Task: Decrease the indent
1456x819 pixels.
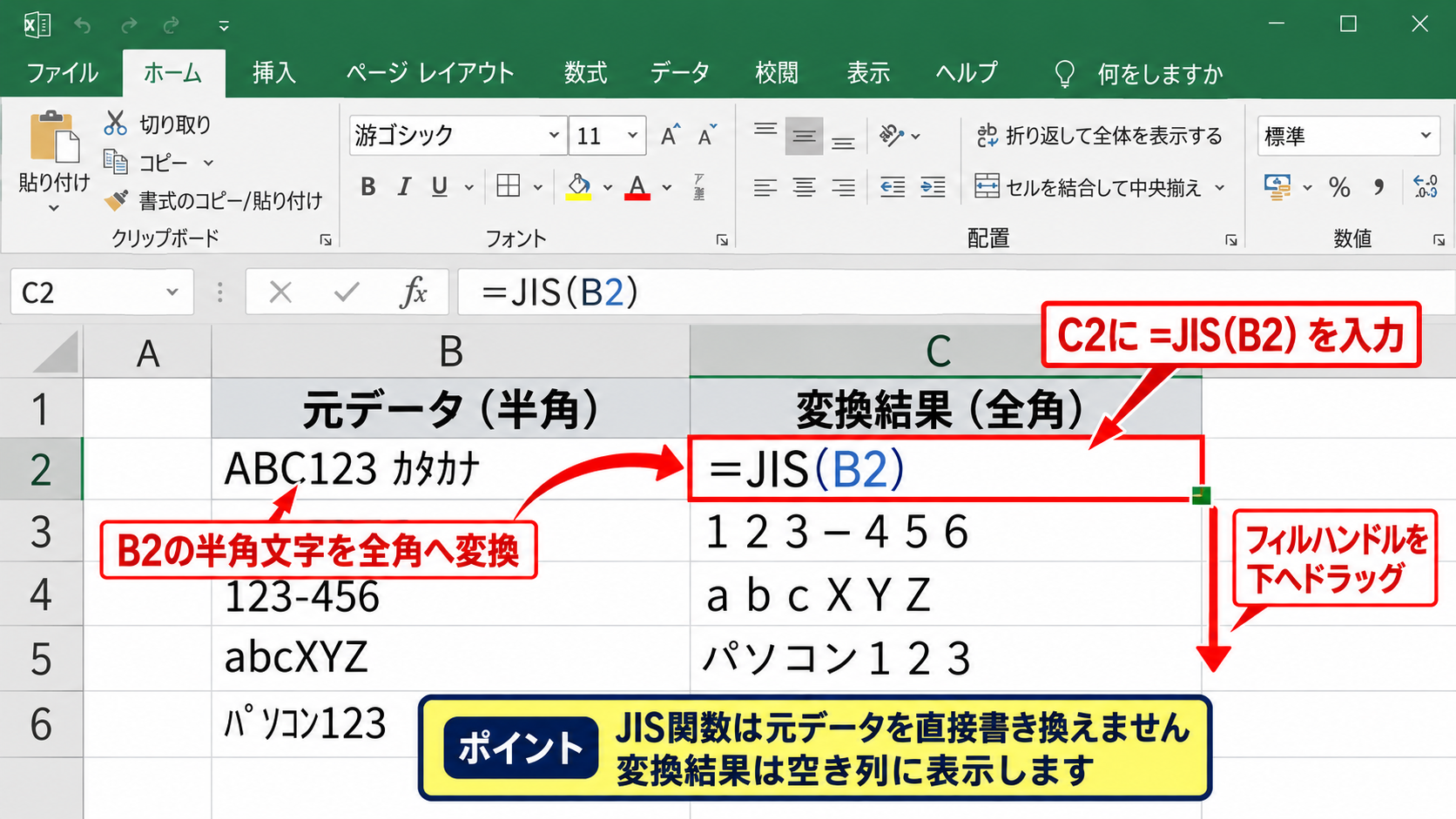Action: (x=893, y=187)
